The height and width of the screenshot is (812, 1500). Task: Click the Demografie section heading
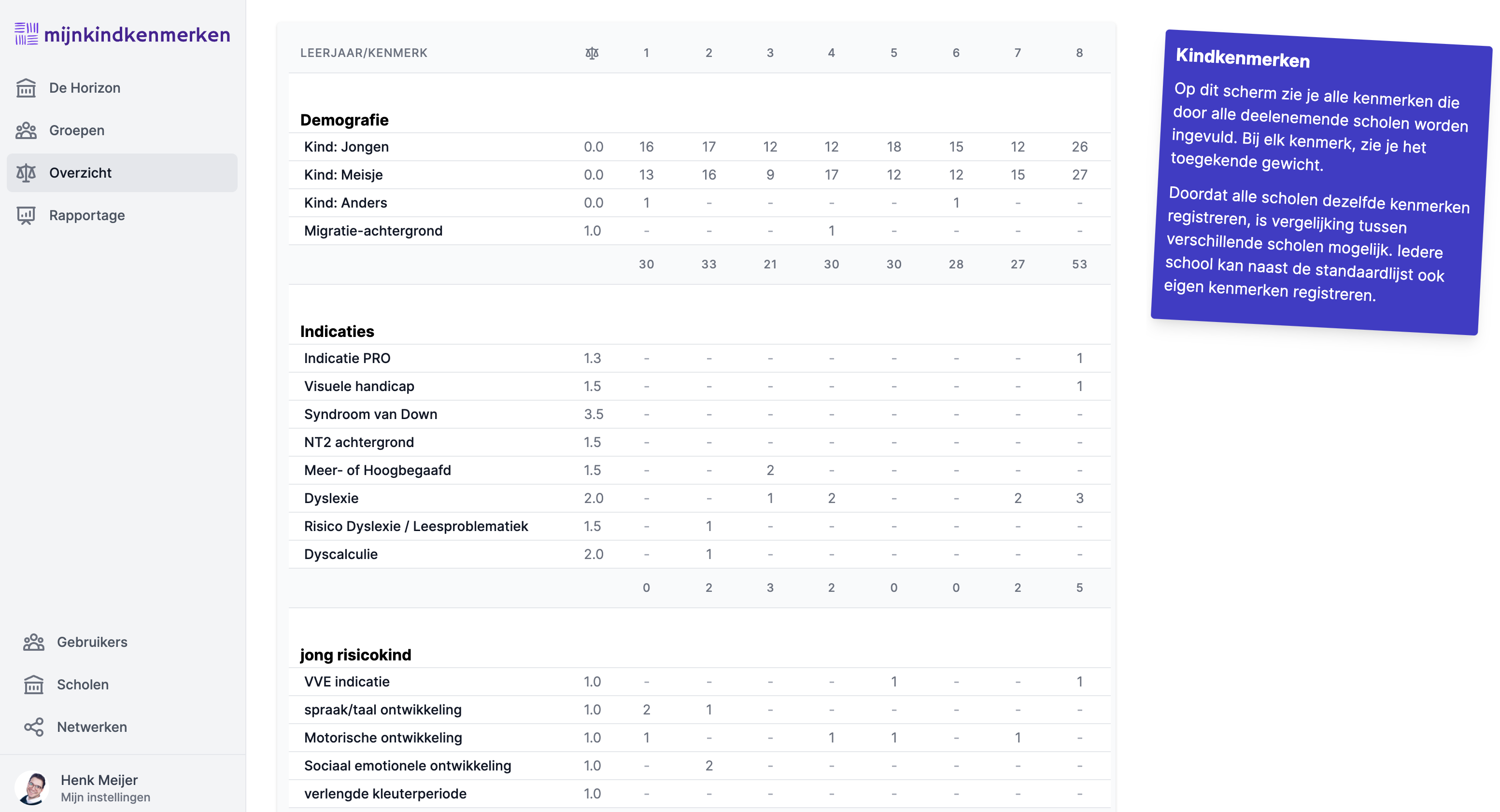(x=344, y=120)
